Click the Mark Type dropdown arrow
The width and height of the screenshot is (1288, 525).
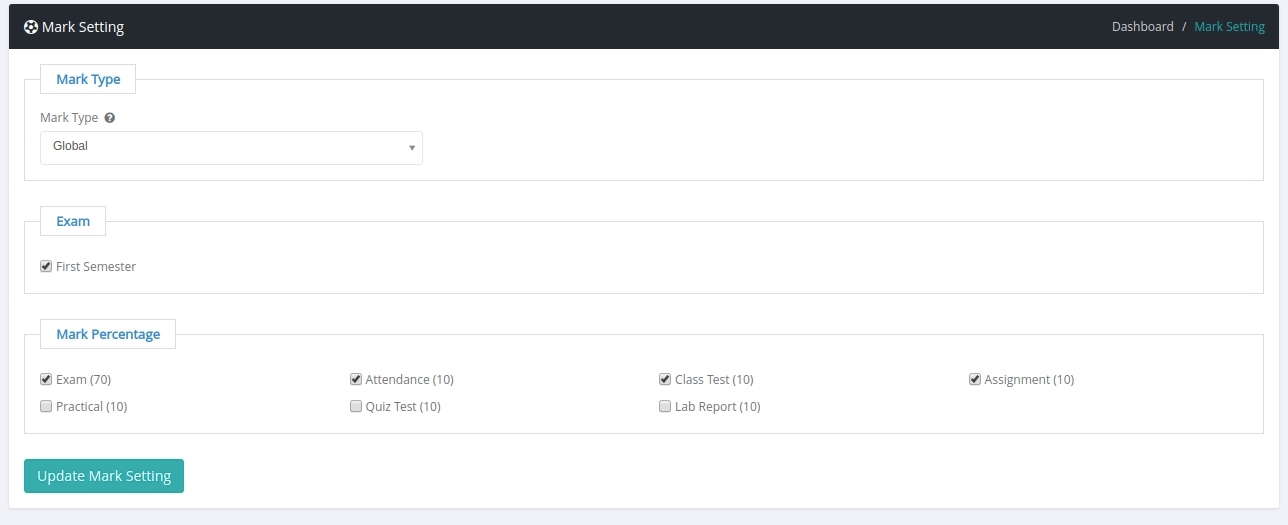[411, 148]
